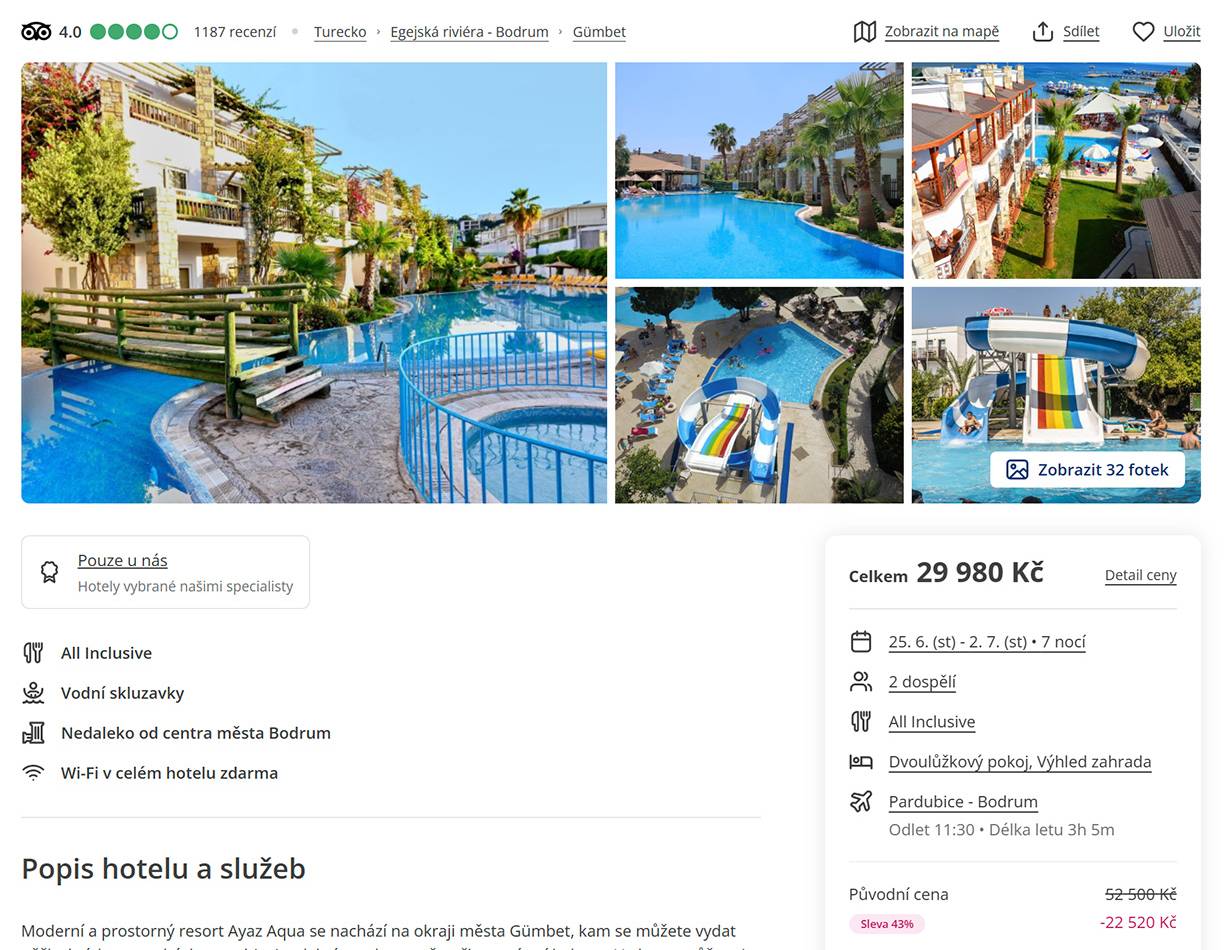
Task: Open the Turecko breadcrumb link
Action: (340, 32)
